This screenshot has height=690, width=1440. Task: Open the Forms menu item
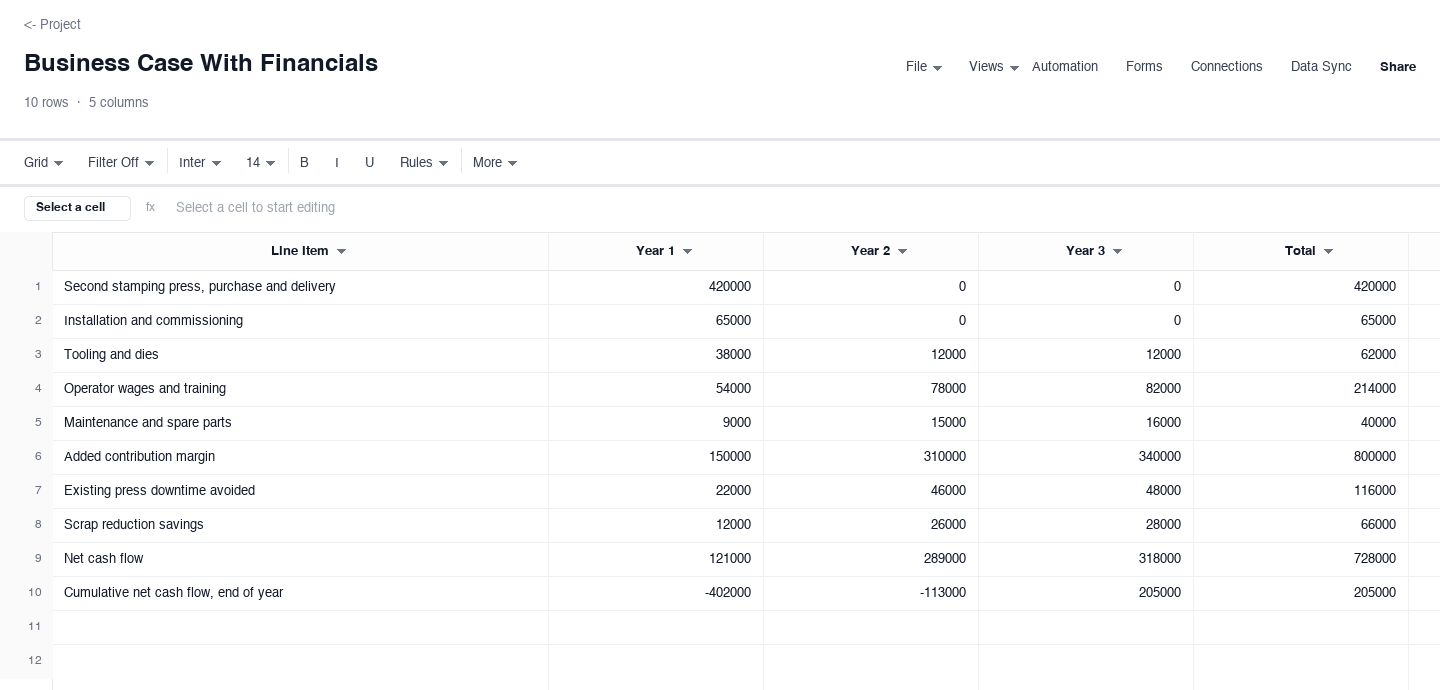click(x=1144, y=67)
